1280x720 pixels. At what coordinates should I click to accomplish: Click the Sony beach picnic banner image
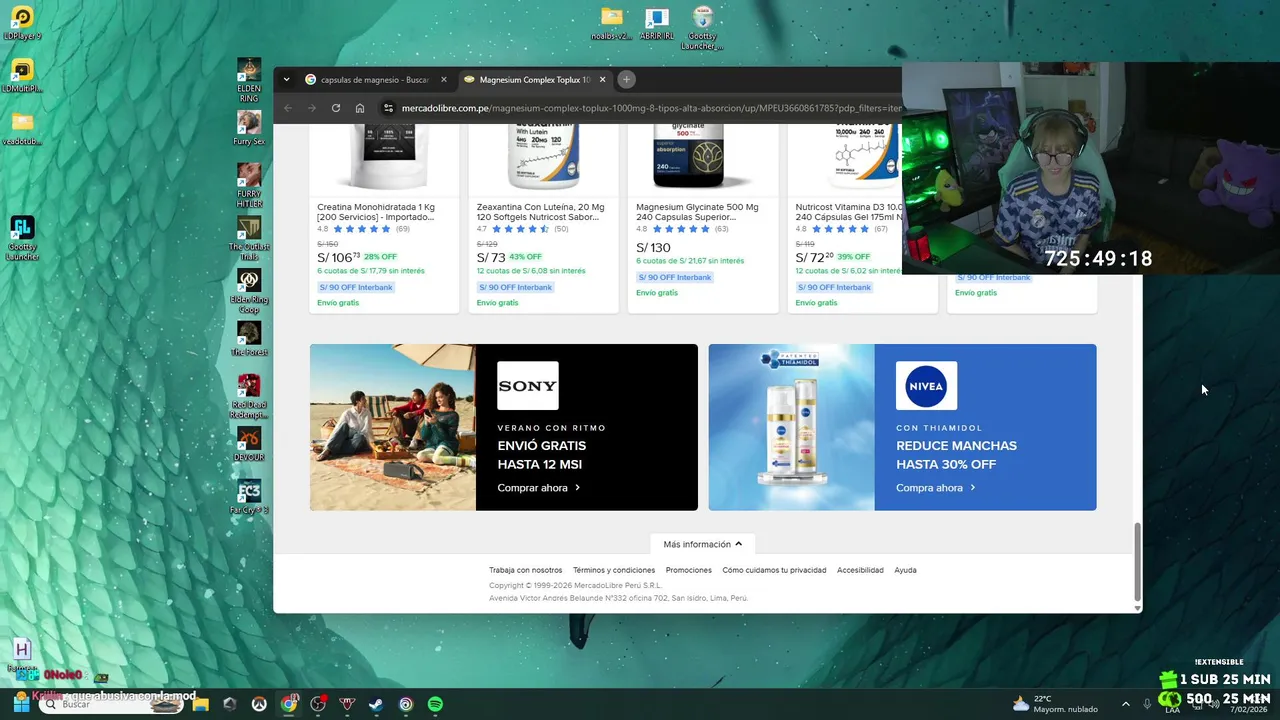pos(393,427)
